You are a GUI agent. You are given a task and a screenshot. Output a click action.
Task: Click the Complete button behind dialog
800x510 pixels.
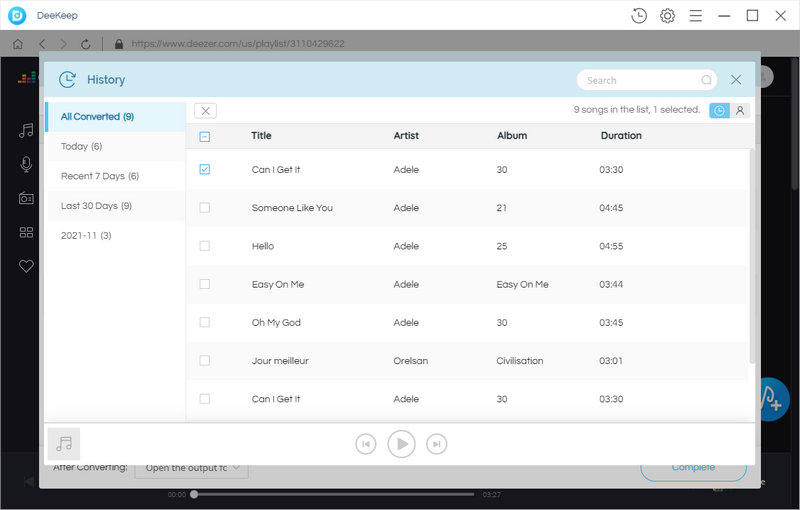click(x=693, y=470)
